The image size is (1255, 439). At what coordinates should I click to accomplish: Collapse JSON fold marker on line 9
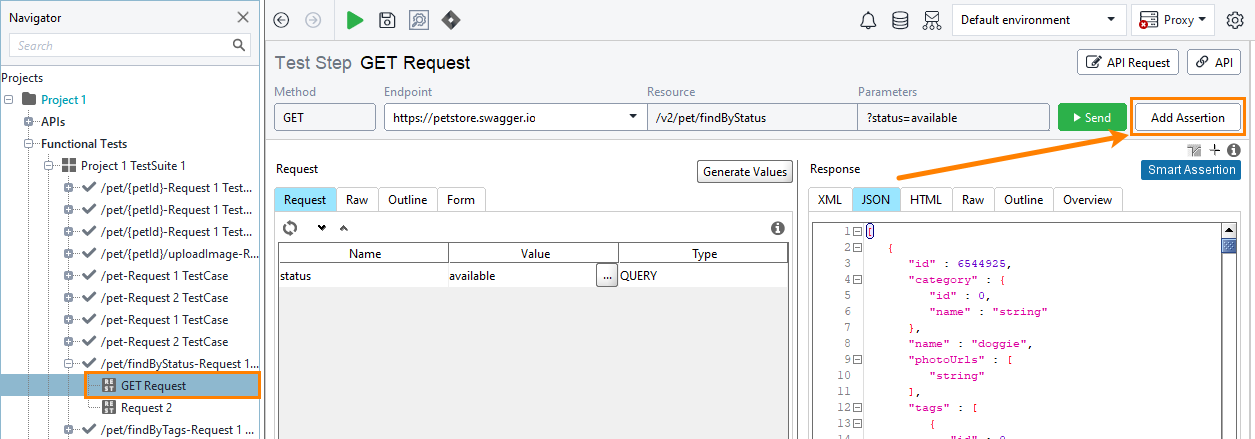[857, 360]
